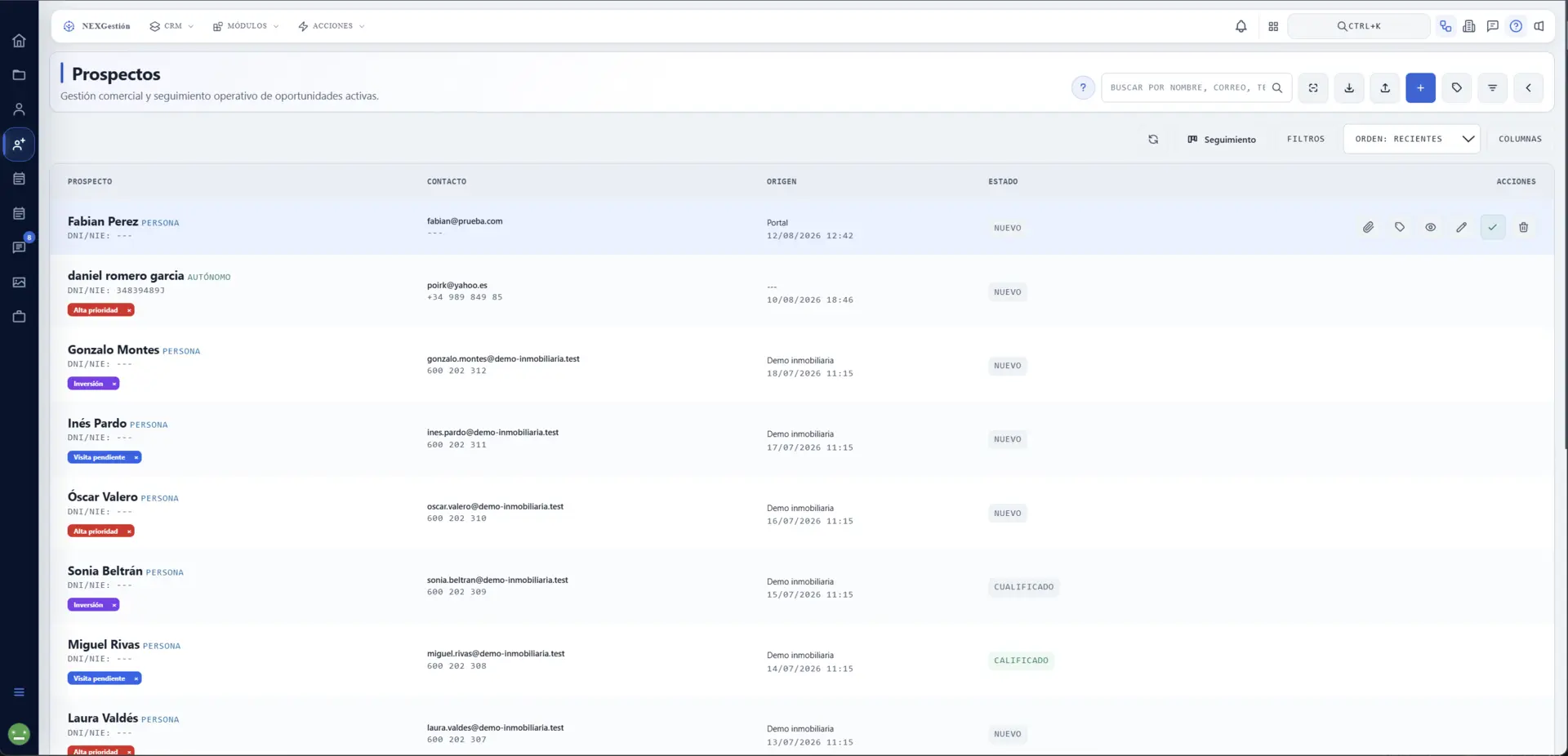Screen dimensions: 1568x756
Task: Open the home icon in the sidebar
Action: [x=19, y=41]
